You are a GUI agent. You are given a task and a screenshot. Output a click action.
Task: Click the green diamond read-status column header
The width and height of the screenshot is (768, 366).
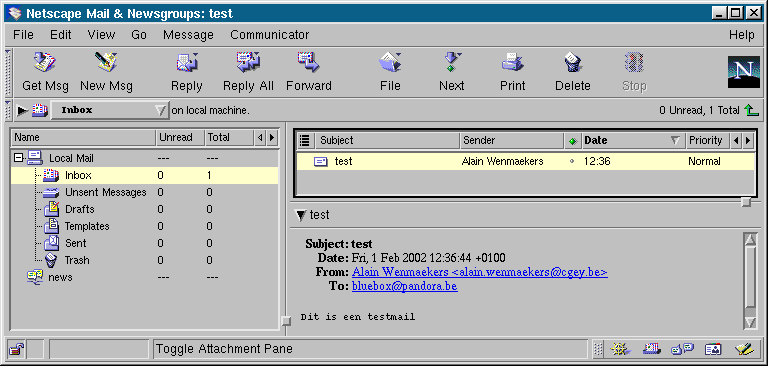(x=572, y=141)
